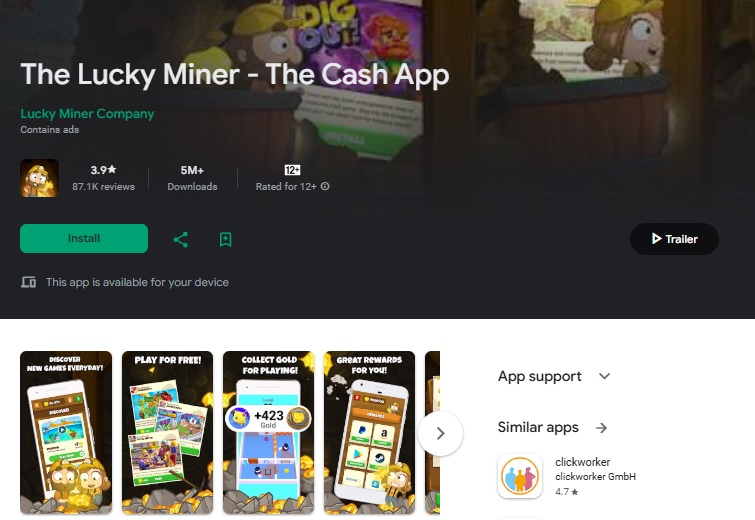Play the Trailer video
This screenshot has width=755, height=520.
click(x=674, y=239)
